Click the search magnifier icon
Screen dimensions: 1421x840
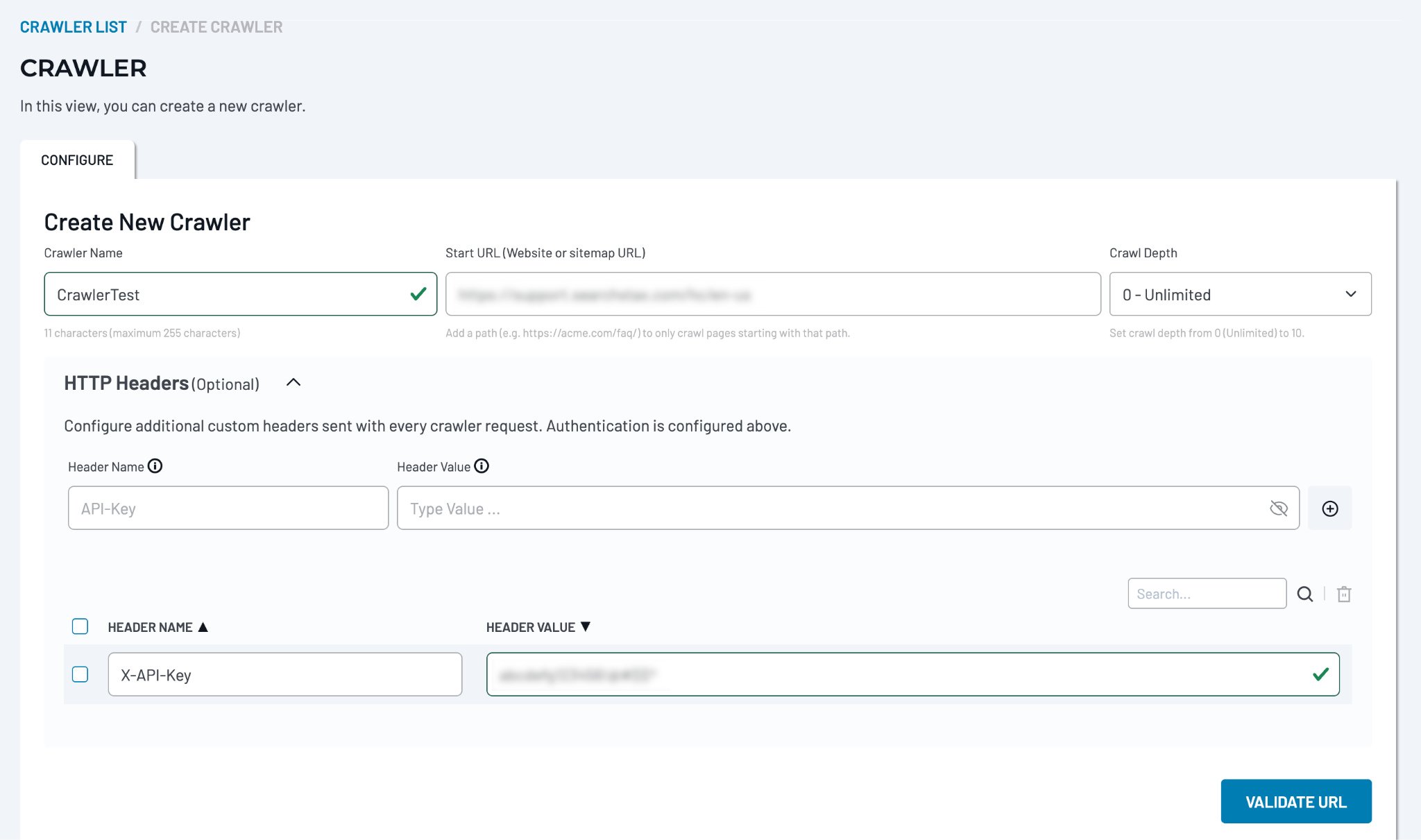[1305, 594]
